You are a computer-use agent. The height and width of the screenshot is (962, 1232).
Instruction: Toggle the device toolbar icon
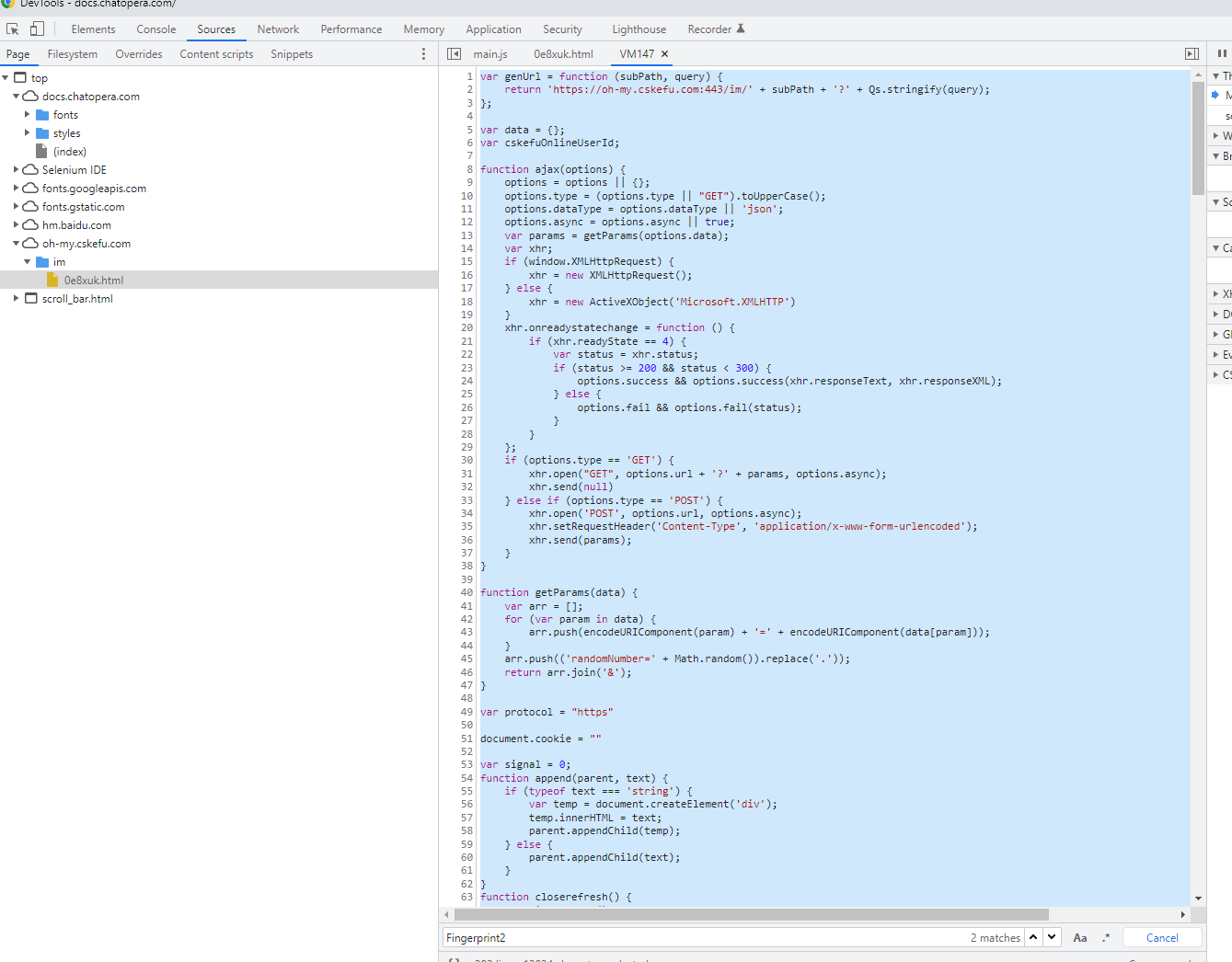tap(37, 29)
